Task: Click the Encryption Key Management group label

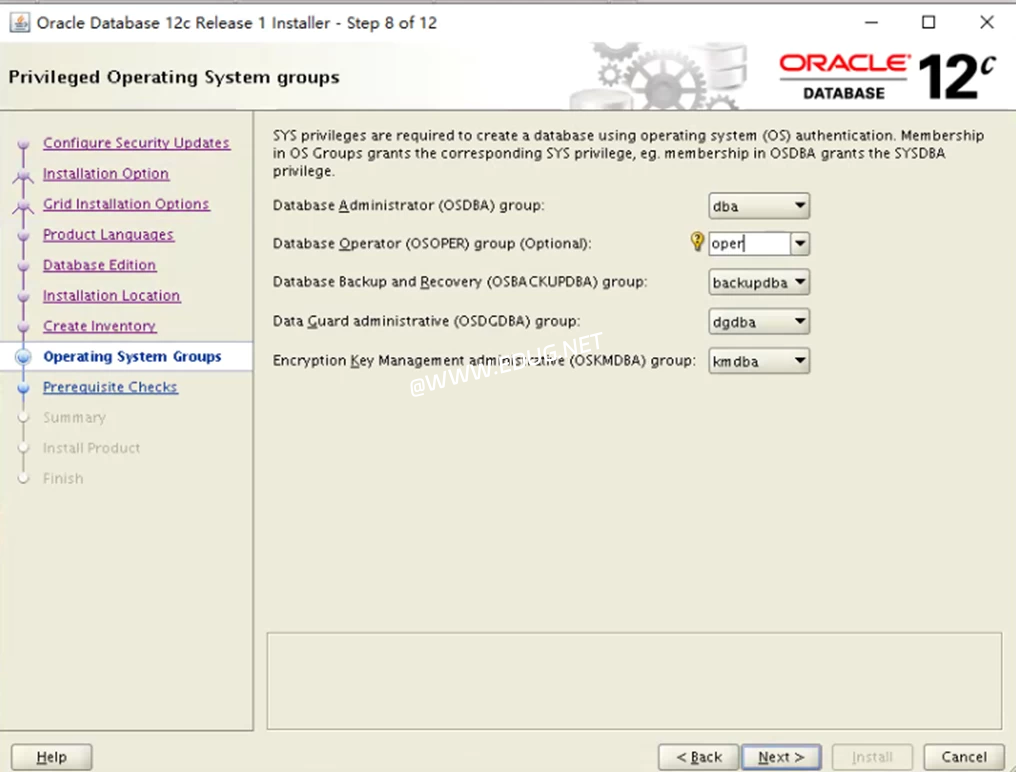Action: pos(484,361)
